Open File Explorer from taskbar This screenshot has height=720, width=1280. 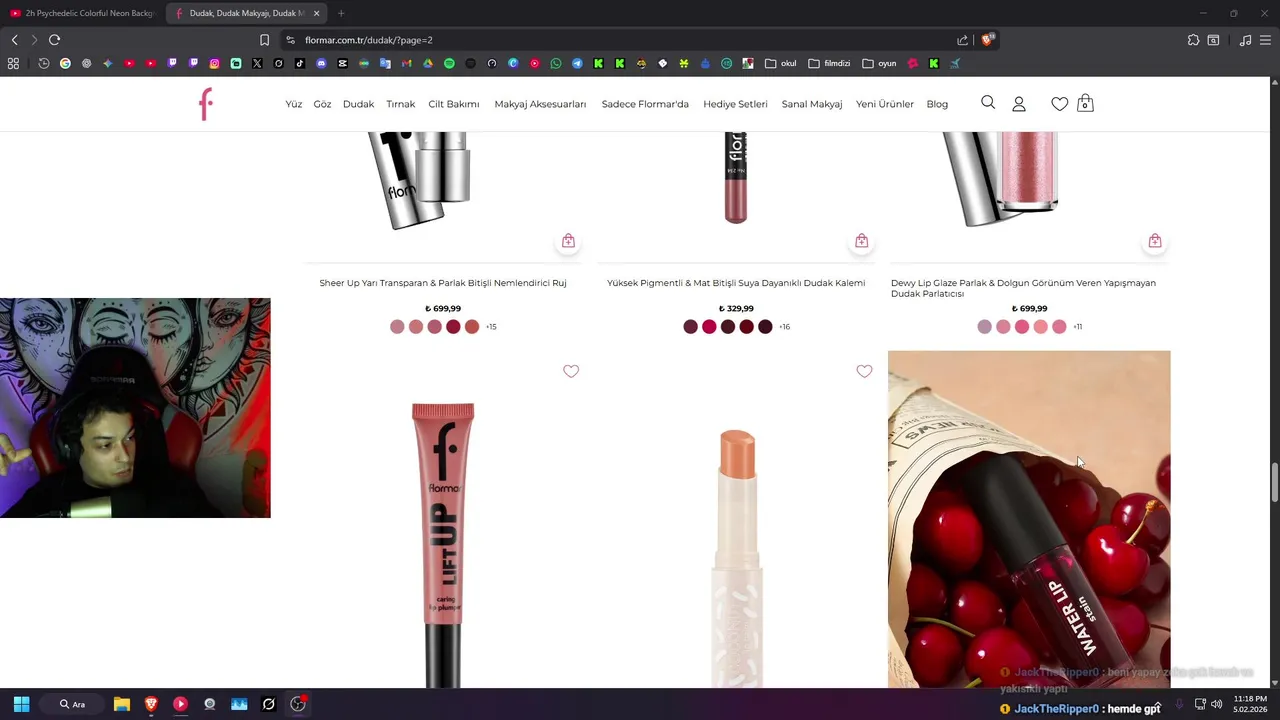tap(122, 704)
